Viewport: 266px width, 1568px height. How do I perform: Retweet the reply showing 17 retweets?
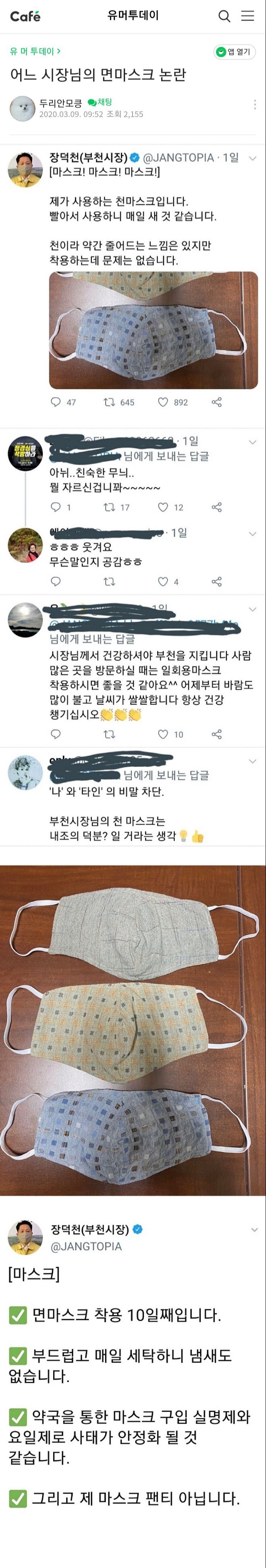coord(110,507)
